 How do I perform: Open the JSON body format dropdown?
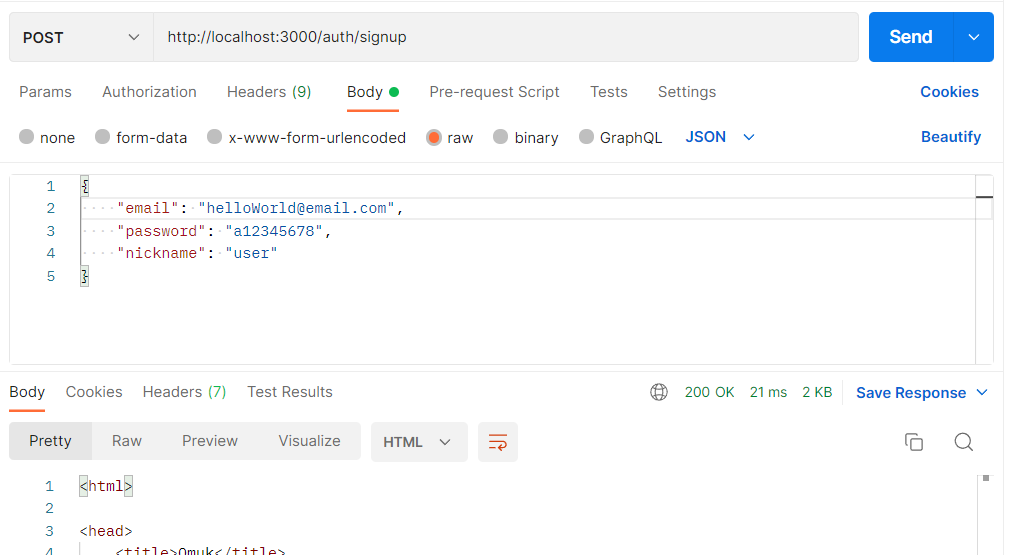coord(719,137)
